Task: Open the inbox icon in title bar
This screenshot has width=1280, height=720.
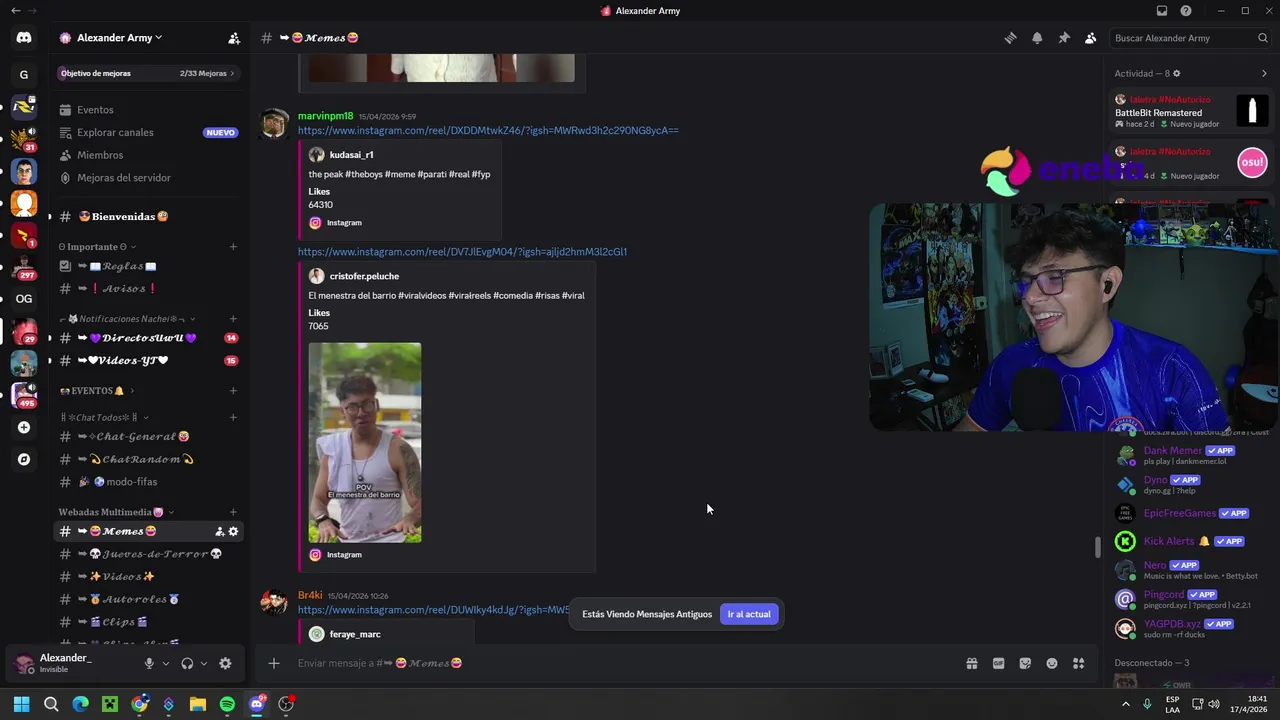Action: [1162, 11]
